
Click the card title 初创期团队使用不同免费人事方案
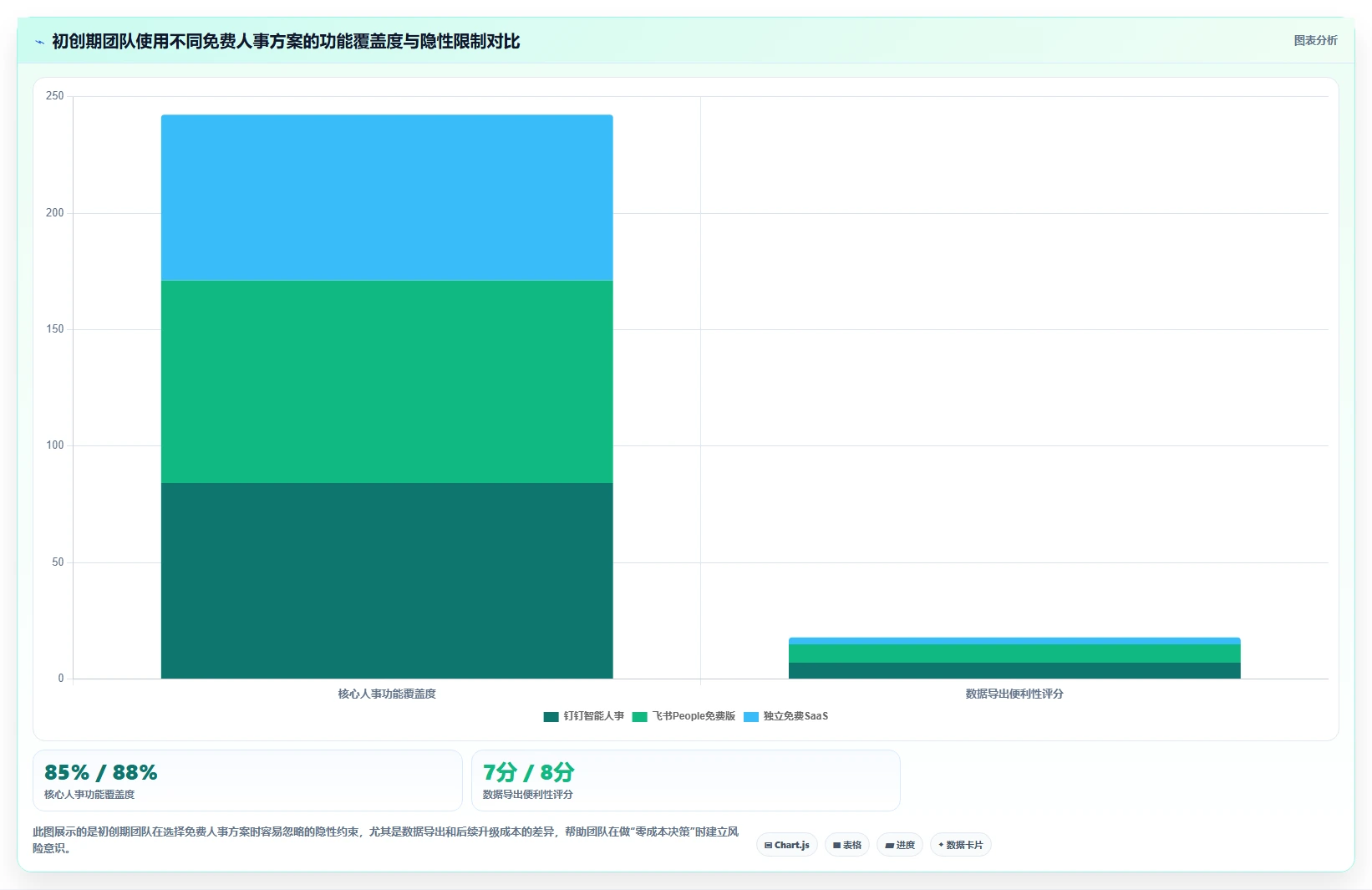[286, 41]
